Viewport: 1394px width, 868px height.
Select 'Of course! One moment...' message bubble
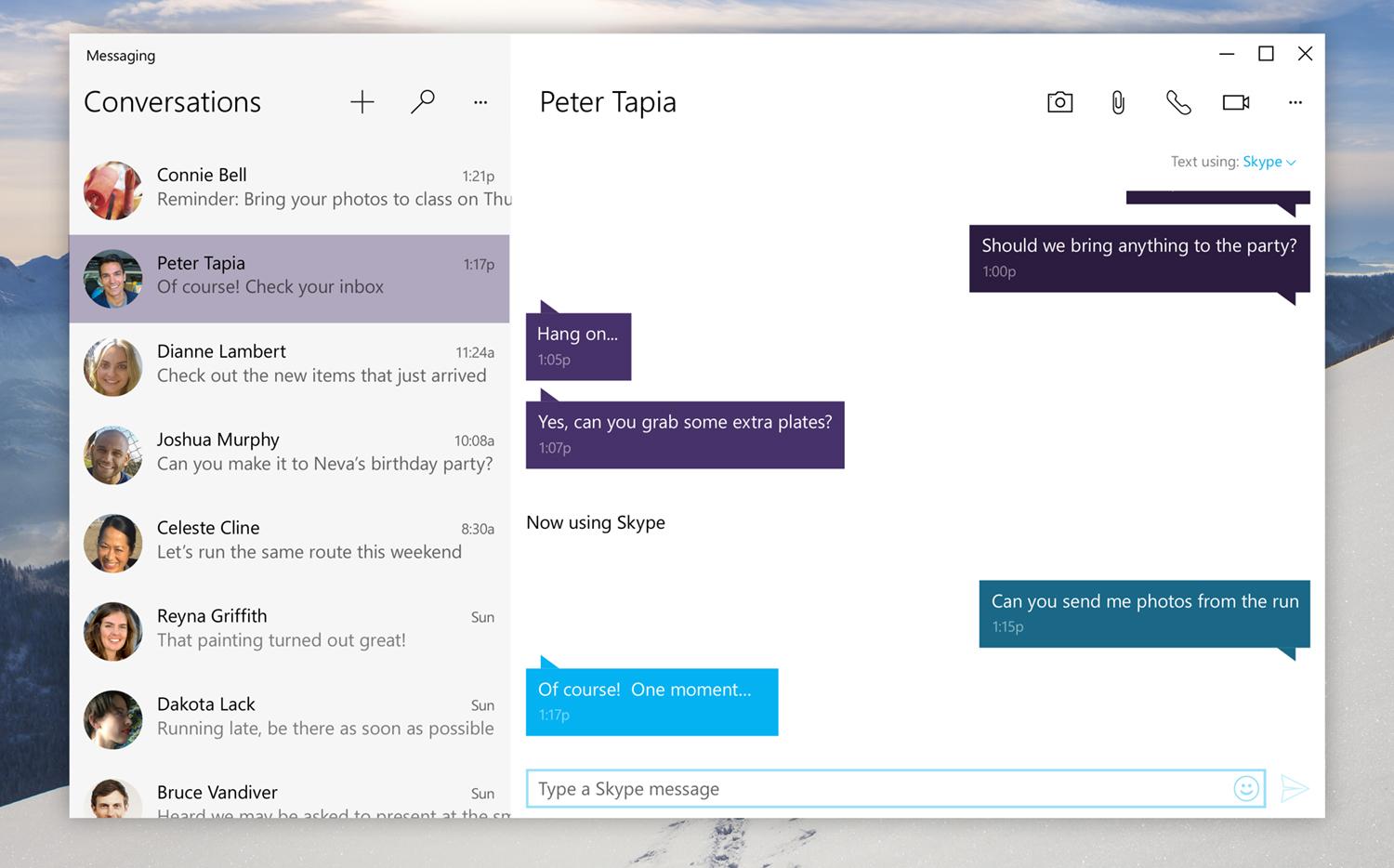tap(651, 702)
